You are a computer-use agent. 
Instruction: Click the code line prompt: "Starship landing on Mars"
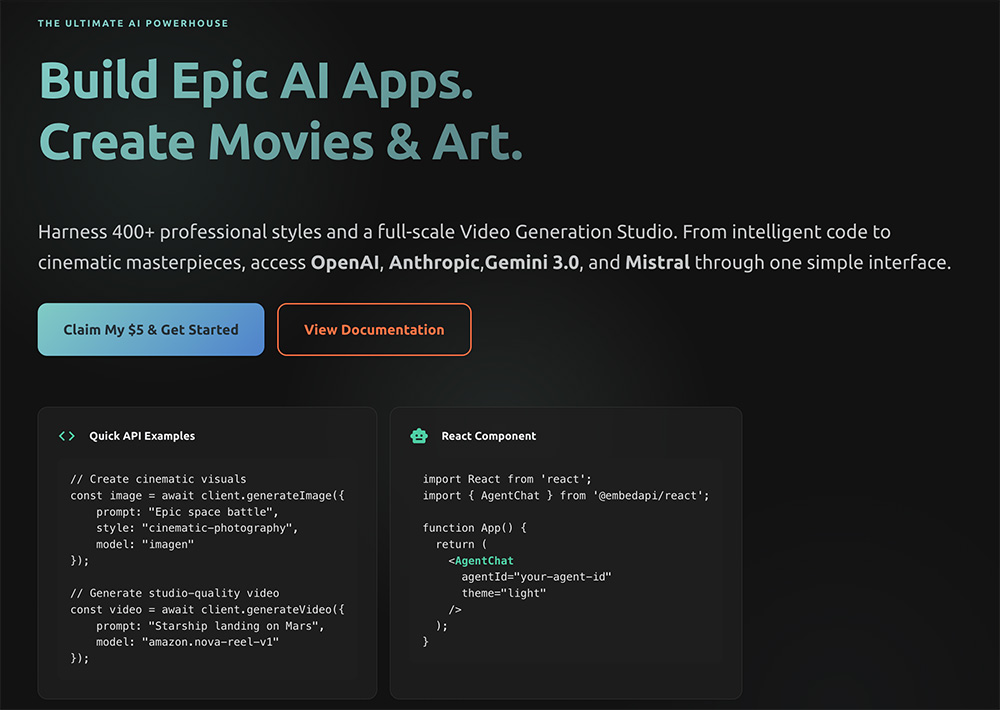[210, 626]
